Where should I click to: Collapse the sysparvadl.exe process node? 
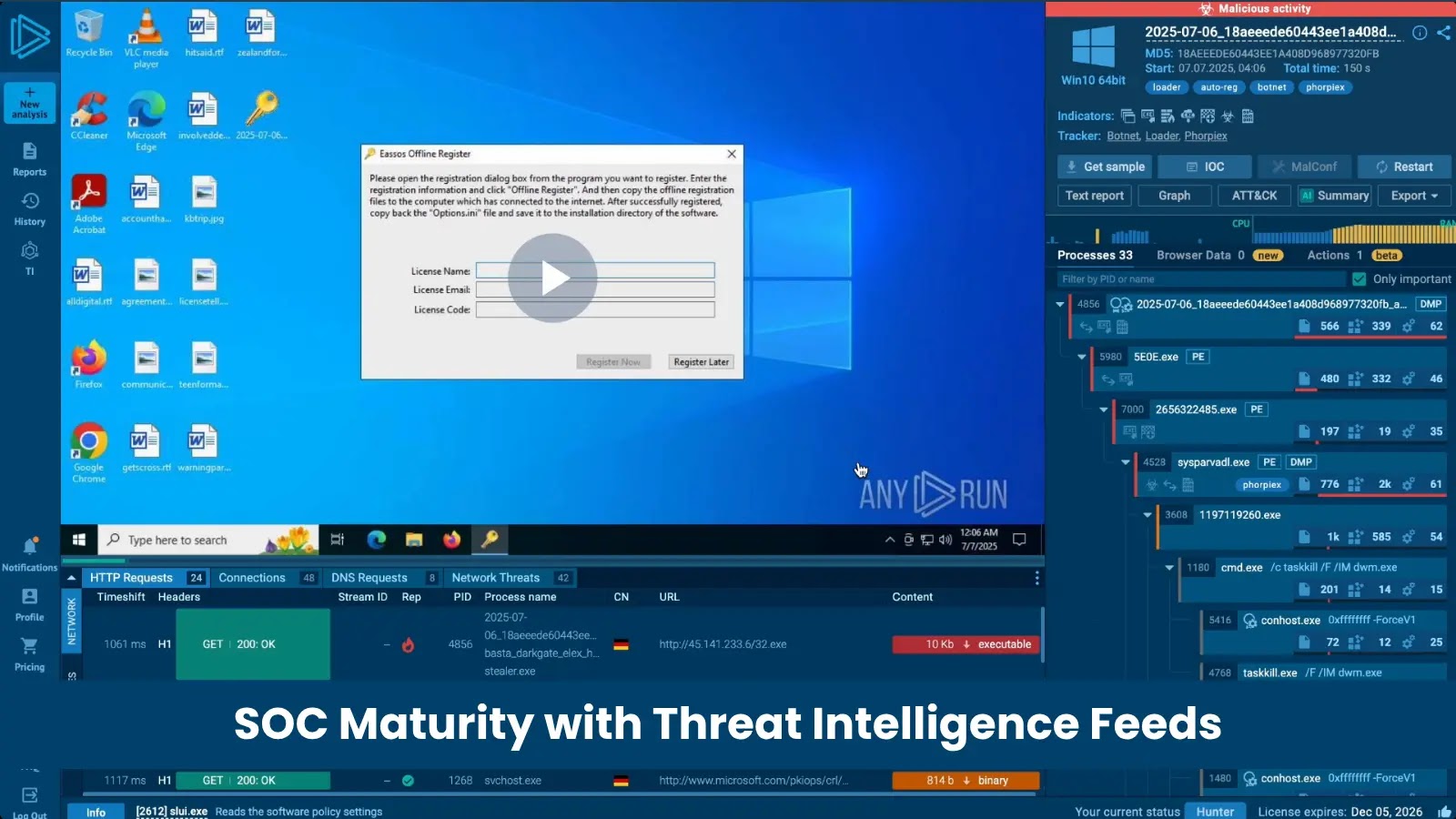click(x=1126, y=462)
